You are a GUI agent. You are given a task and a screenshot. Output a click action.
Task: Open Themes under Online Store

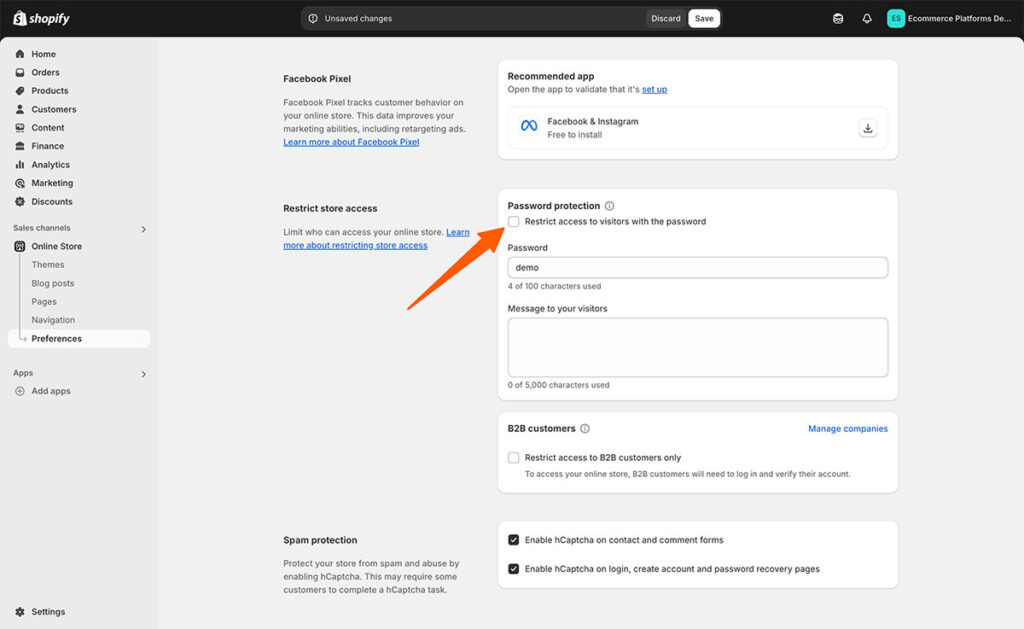click(x=48, y=265)
